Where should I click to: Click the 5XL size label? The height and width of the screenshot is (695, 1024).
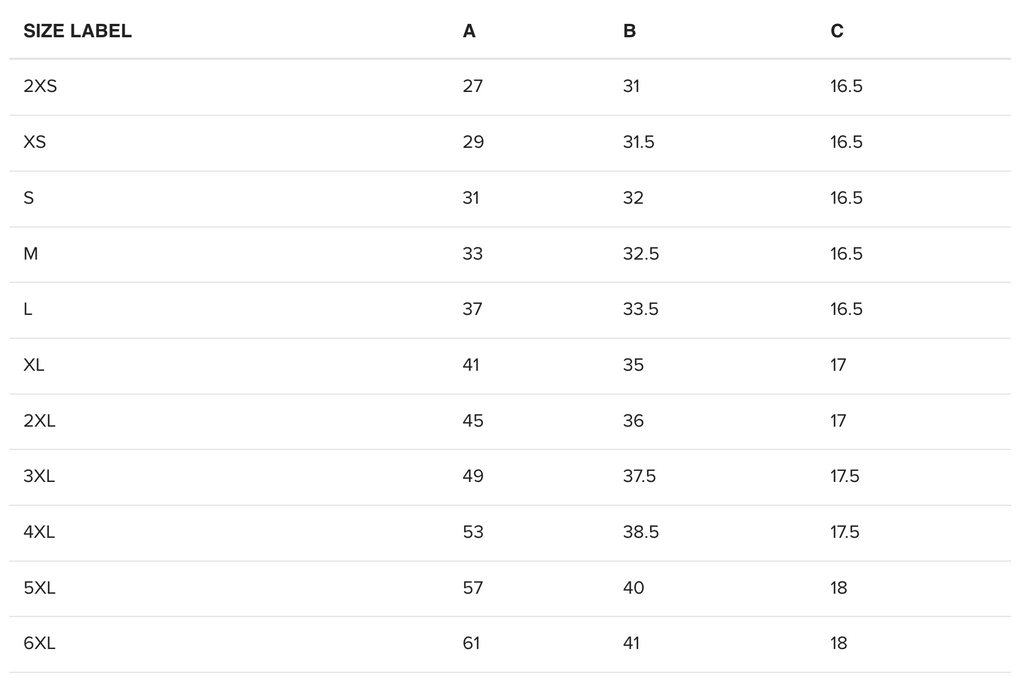click(x=39, y=588)
